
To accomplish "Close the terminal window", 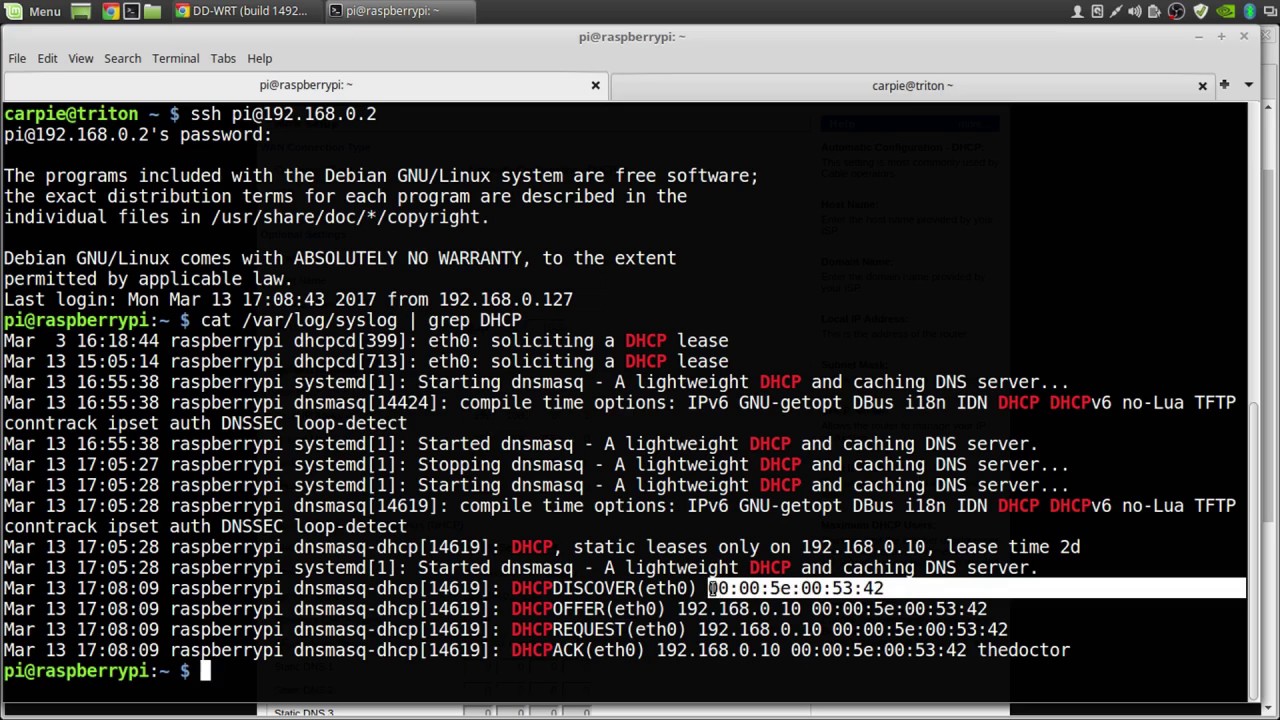I will [1244, 36].
